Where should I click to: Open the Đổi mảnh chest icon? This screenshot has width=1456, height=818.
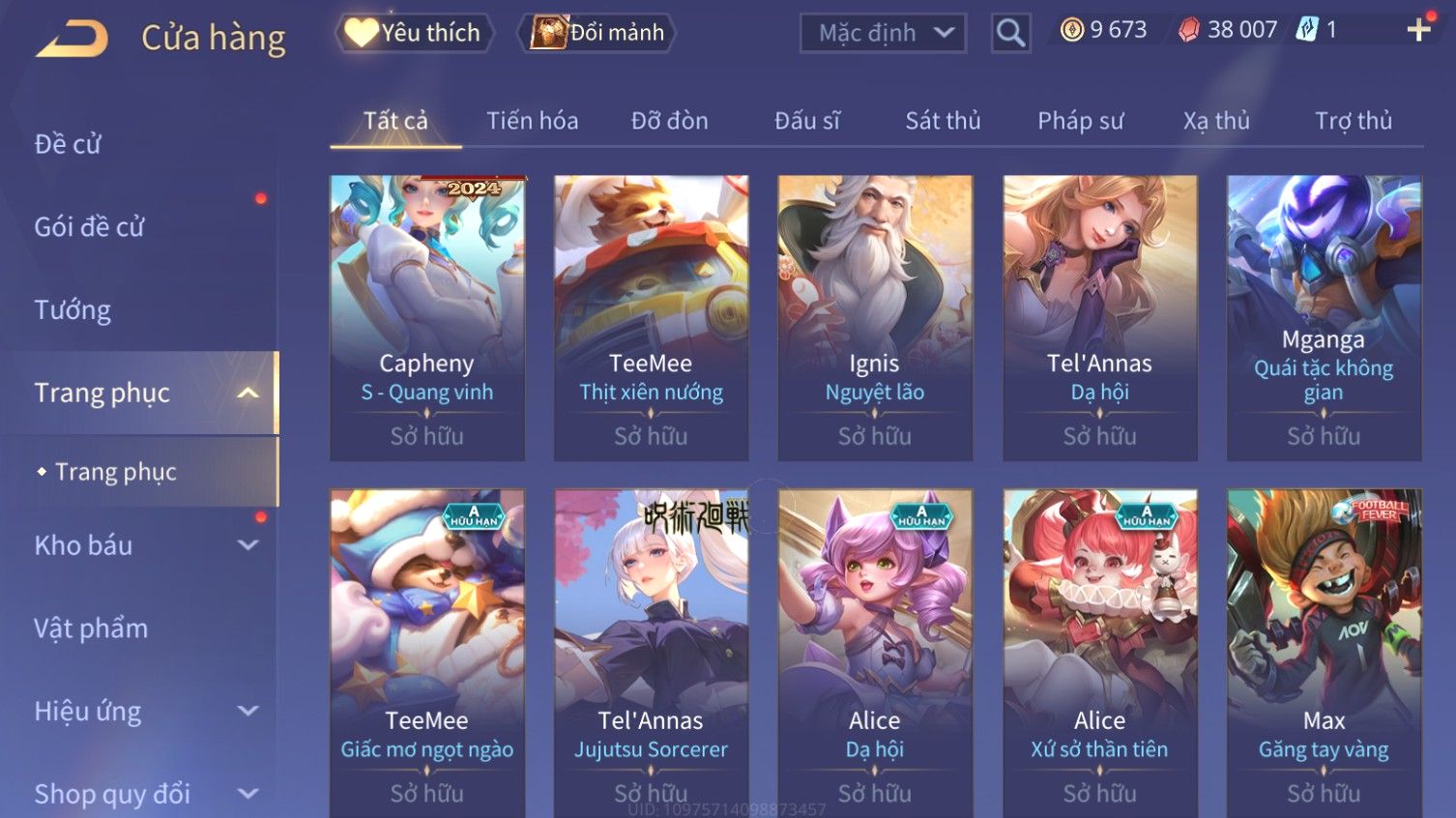[548, 33]
